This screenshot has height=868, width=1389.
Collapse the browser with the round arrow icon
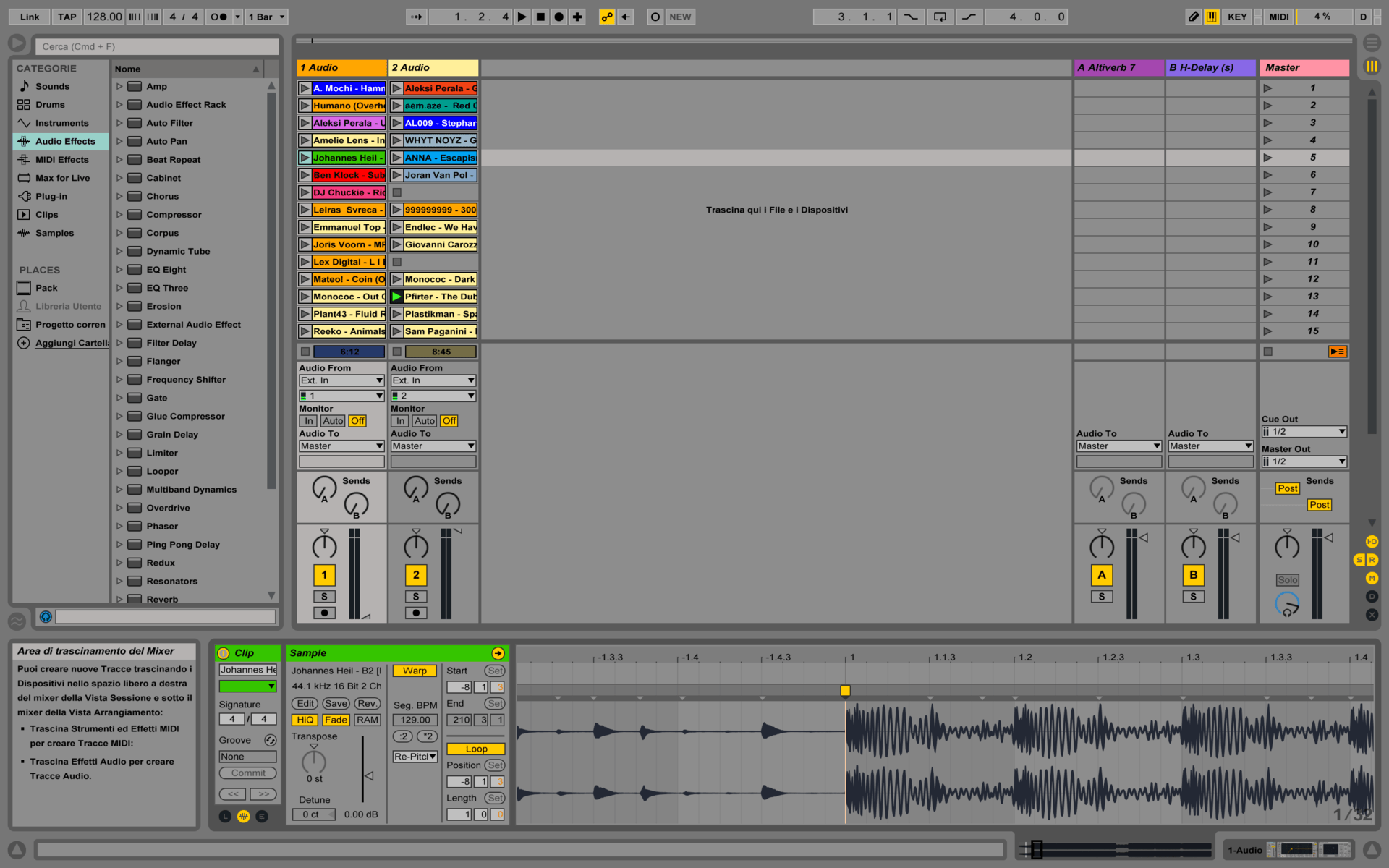(x=16, y=43)
